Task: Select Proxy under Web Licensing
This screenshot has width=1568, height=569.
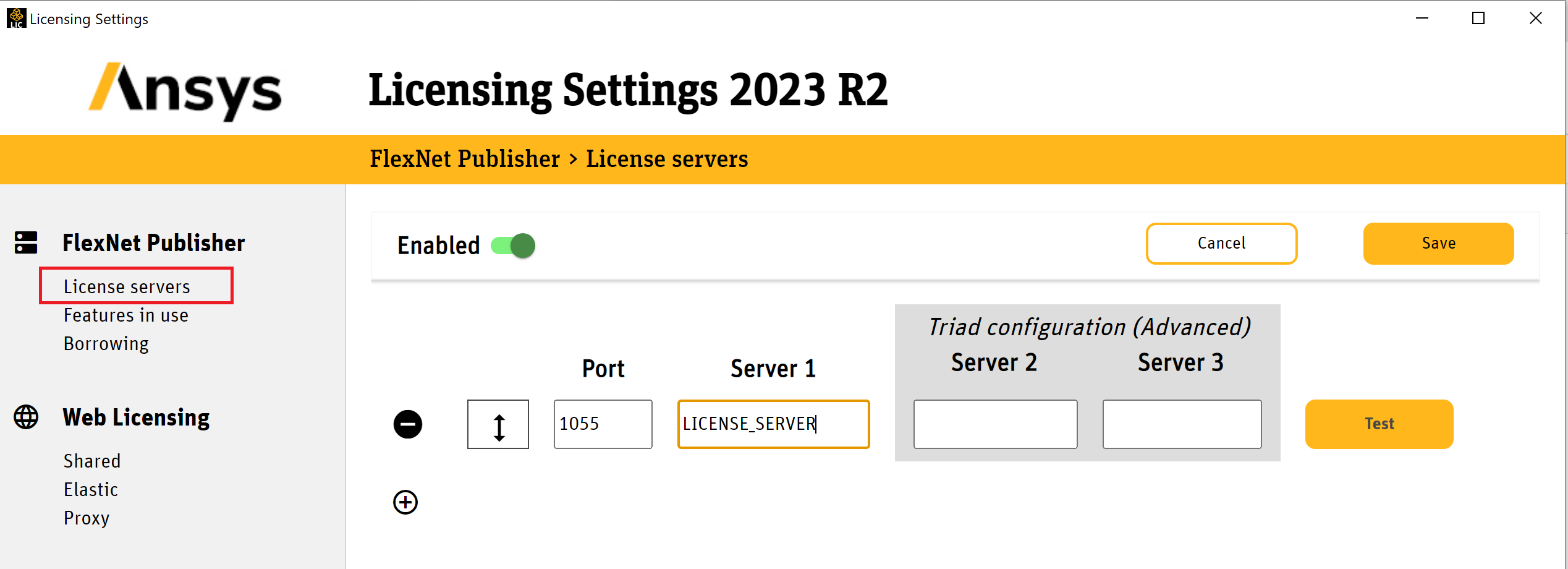Action: [x=87, y=518]
